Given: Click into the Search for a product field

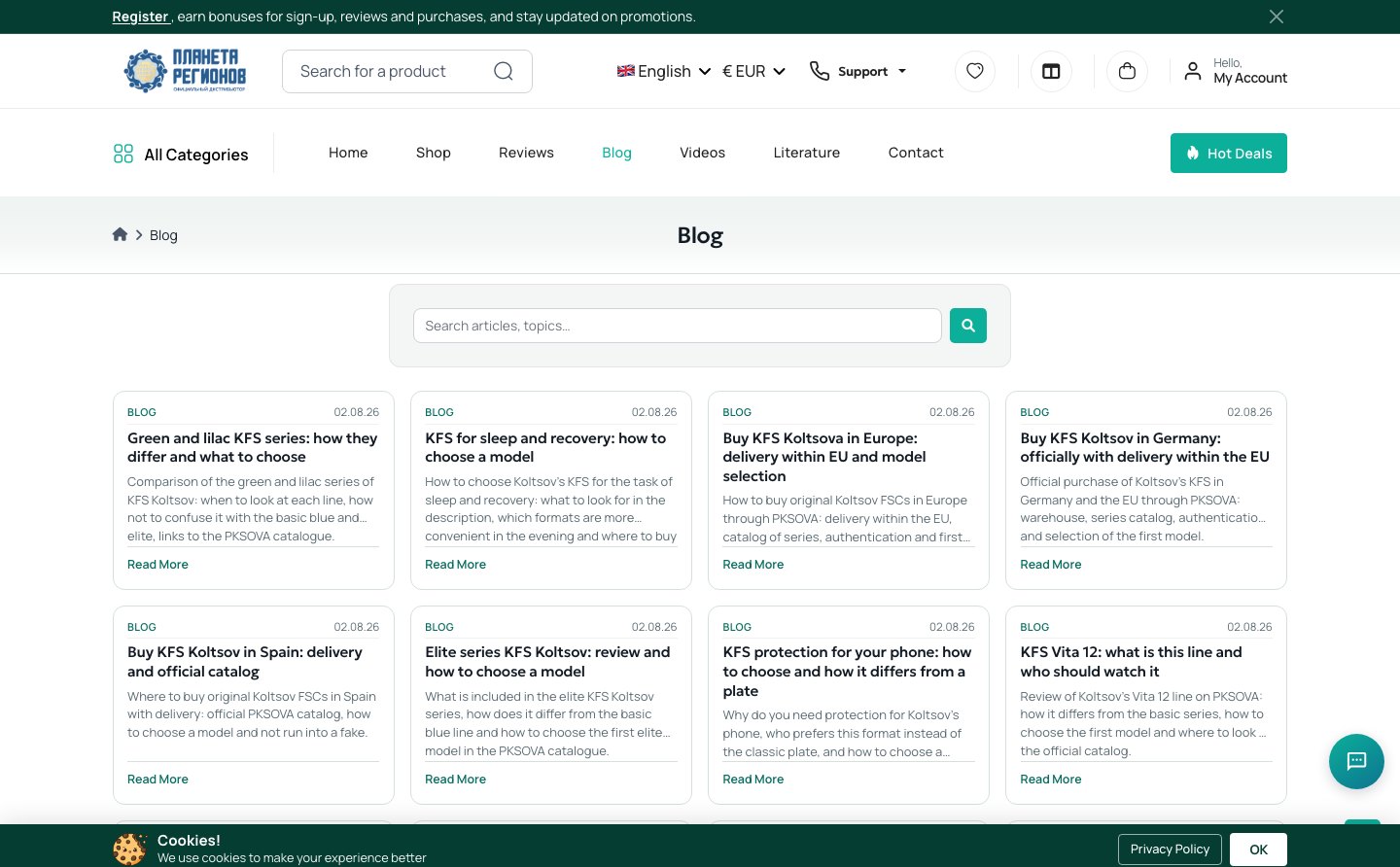Looking at the screenshot, I should point(407,71).
